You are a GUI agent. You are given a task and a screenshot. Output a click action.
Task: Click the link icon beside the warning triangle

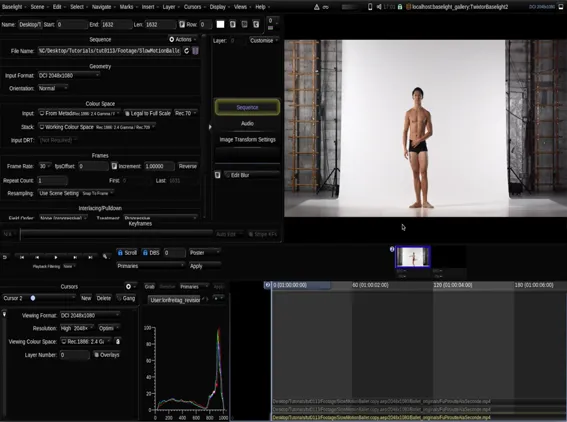326,7
